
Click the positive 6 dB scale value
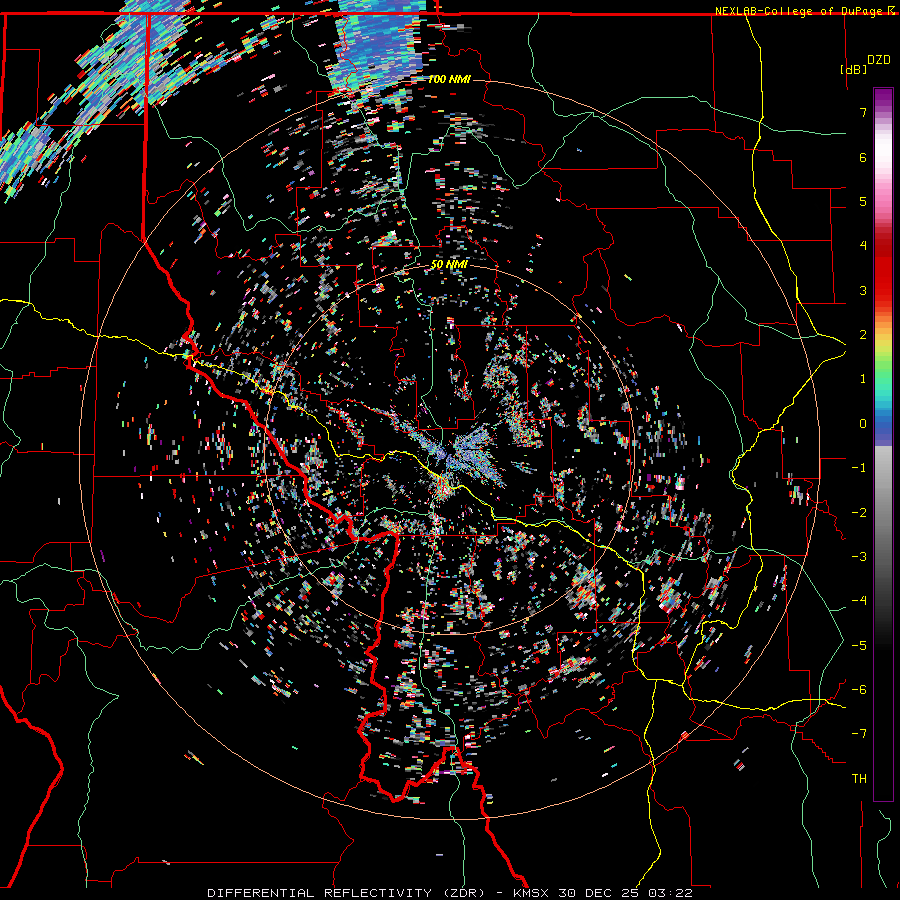pyautogui.click(x=863, y=157)
